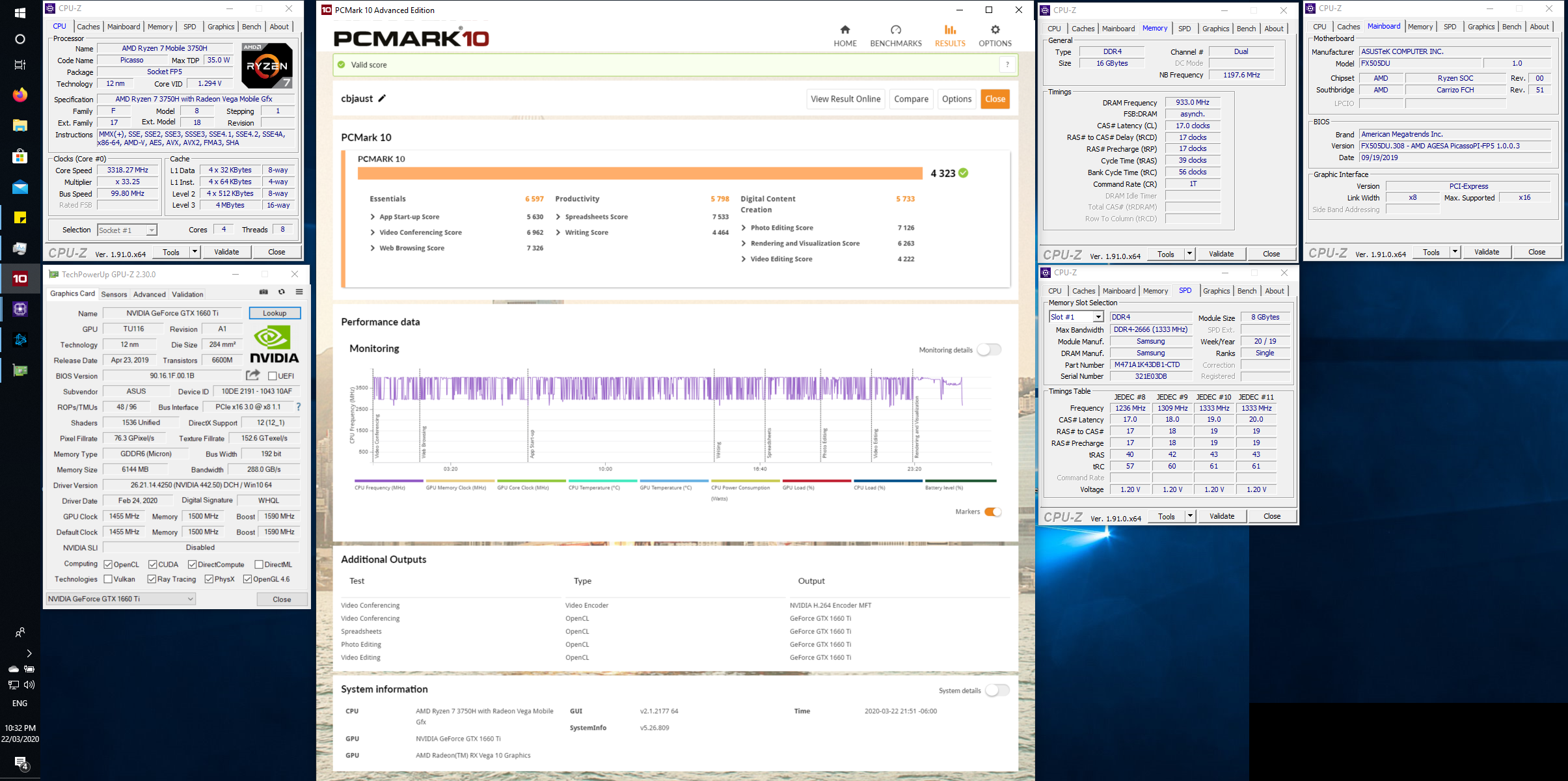Toggle Monitoring details switch
Viewport: 1568px width, 781px height.
coord(989,350)
